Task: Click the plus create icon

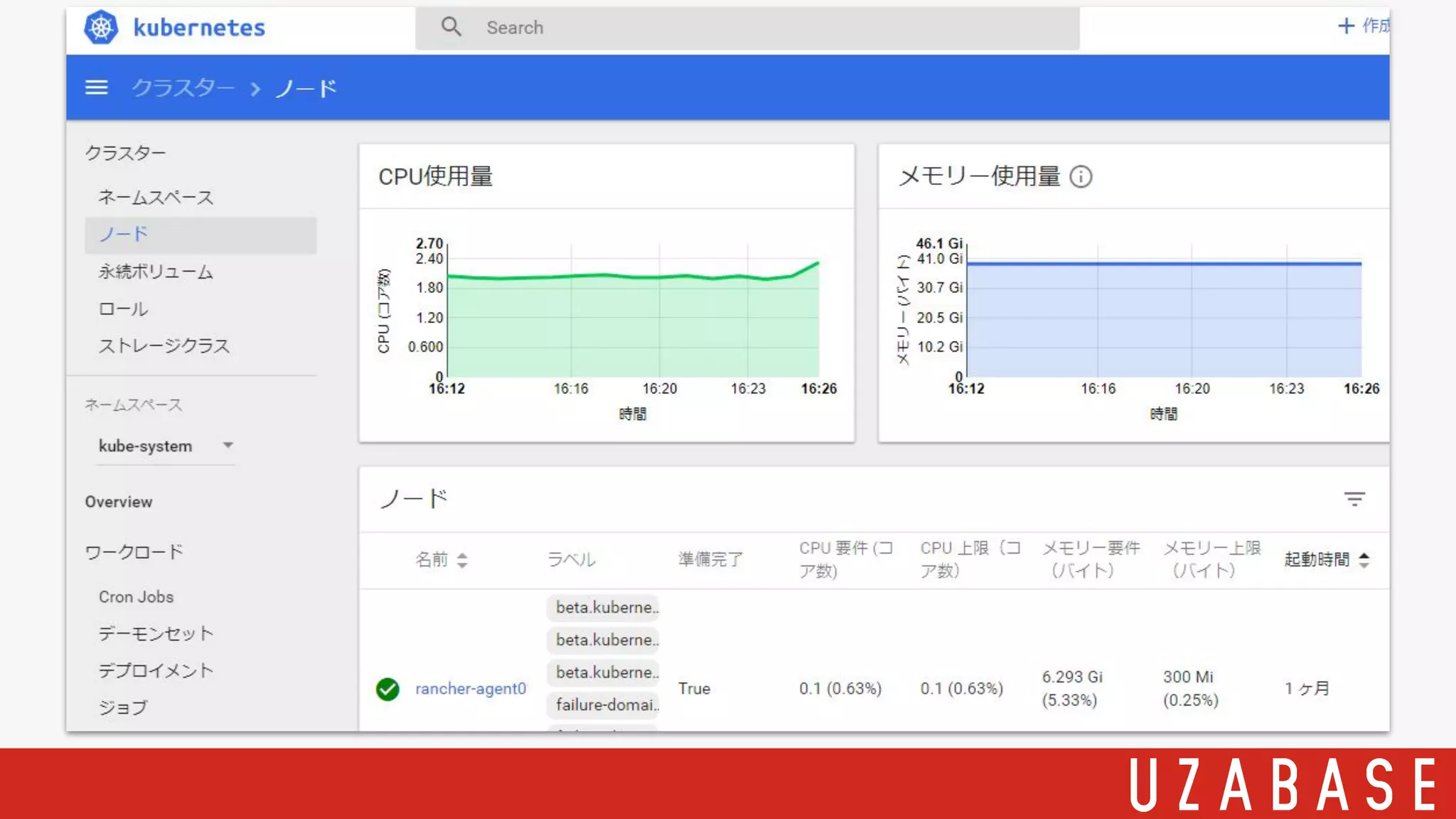Action: click(x=1346, y=26)
